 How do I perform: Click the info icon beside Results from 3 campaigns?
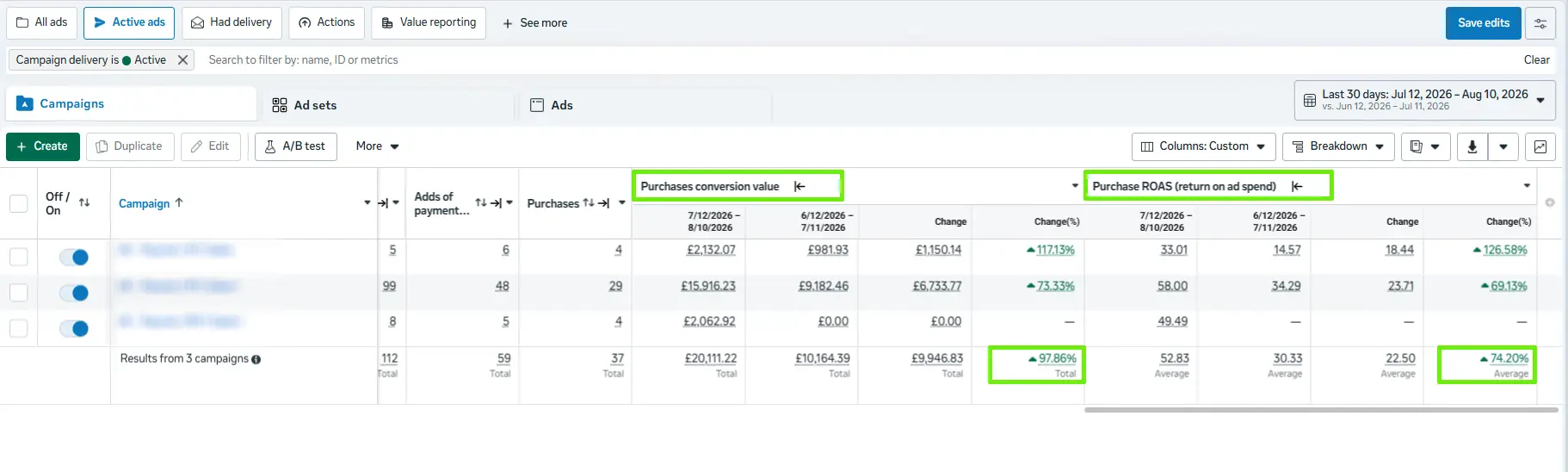[256, 359]
